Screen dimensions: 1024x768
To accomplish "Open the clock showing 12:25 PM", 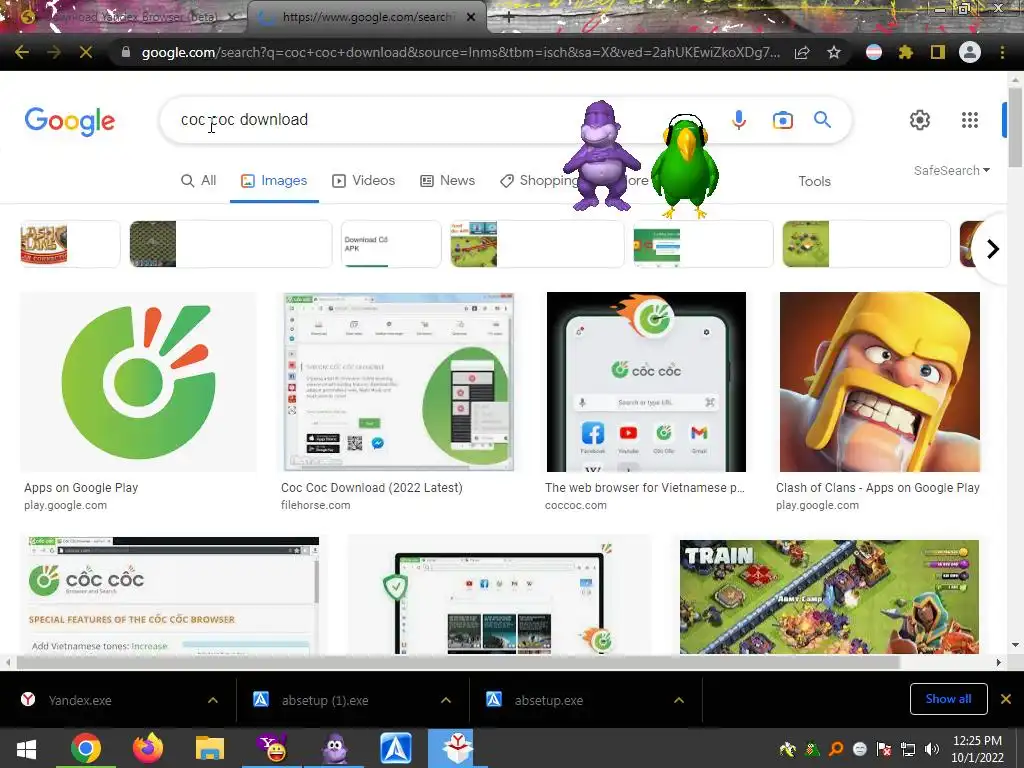I will pos(977,749).
